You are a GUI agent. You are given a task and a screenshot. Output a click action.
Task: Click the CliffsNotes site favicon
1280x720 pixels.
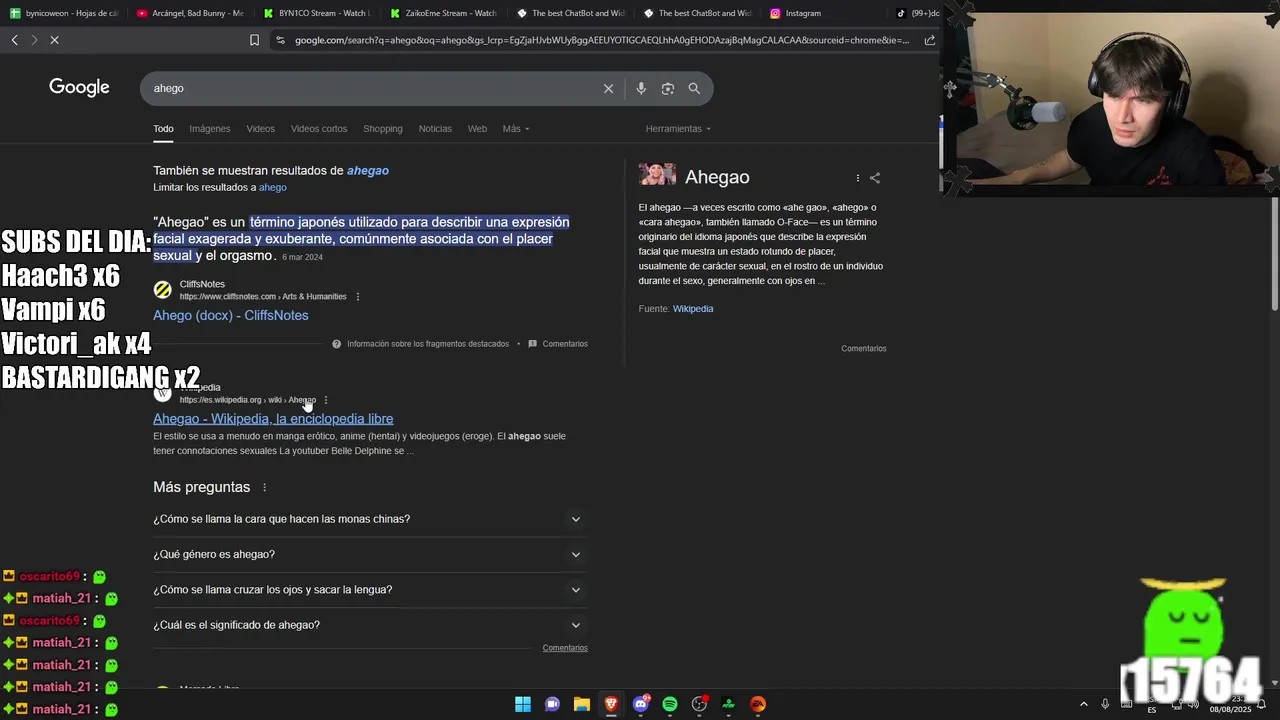click(x=162, y=290)
